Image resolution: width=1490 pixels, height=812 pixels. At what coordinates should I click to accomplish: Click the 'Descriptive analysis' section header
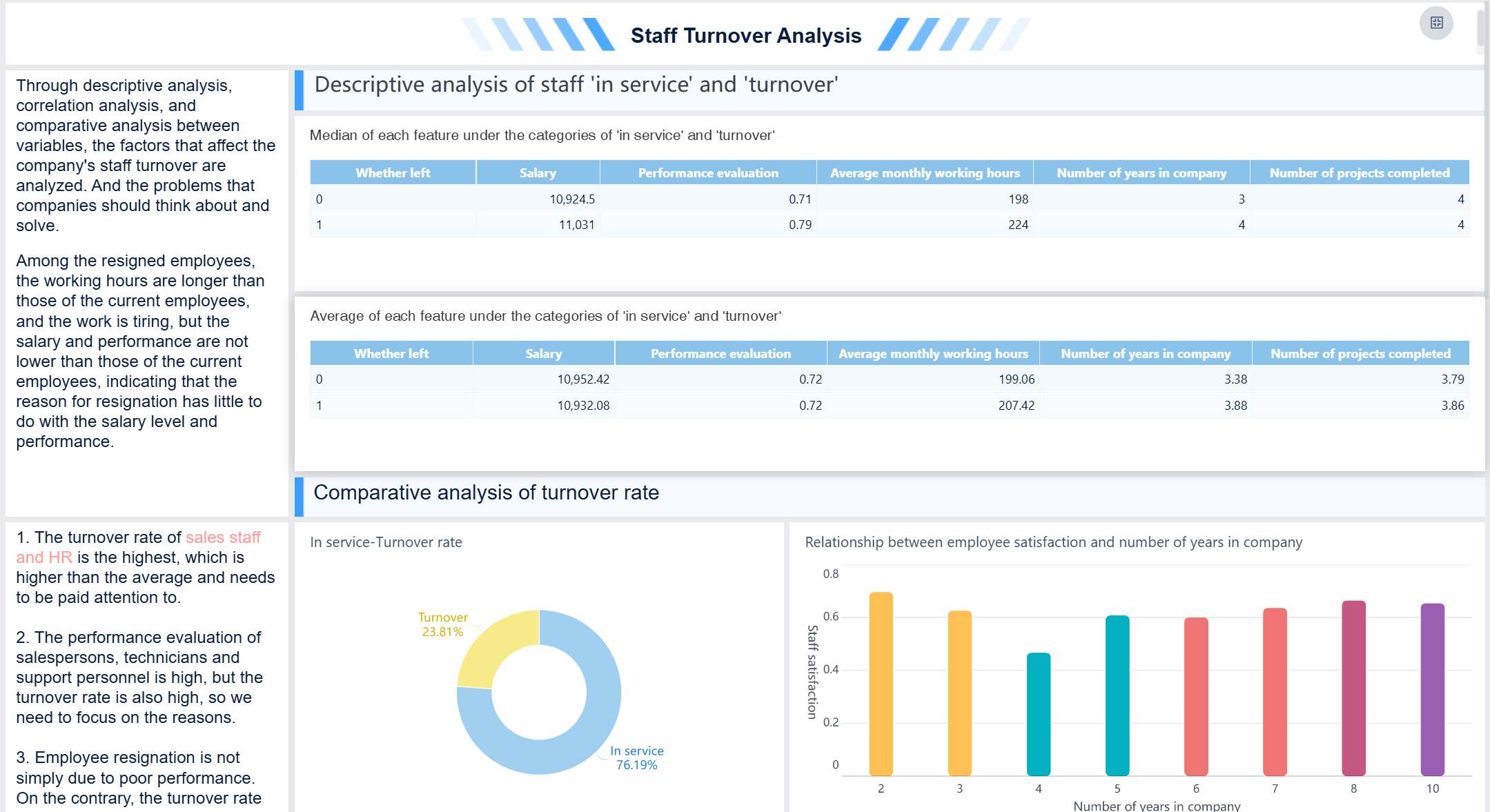[x=576, y=84]
